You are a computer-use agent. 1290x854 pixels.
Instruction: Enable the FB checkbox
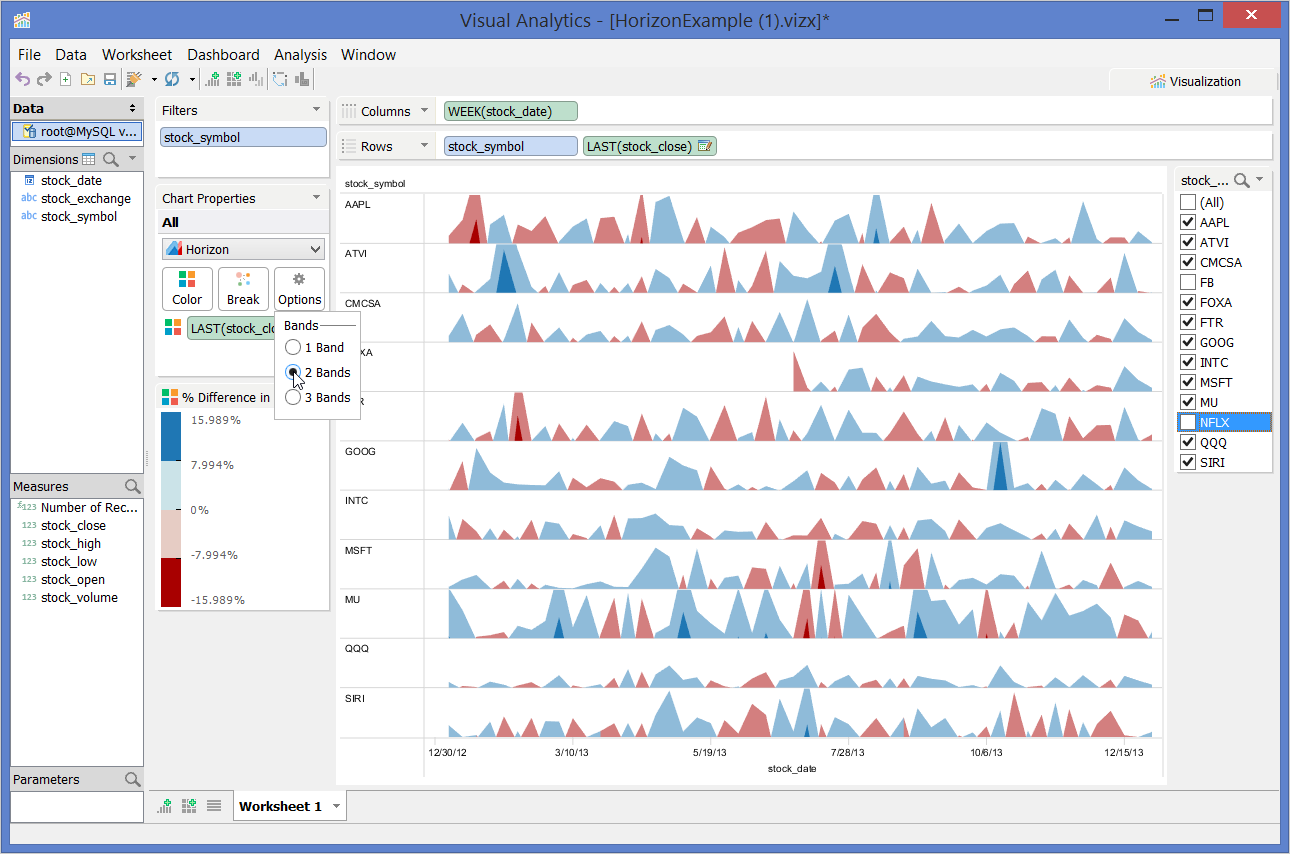tap(1188, 283)
